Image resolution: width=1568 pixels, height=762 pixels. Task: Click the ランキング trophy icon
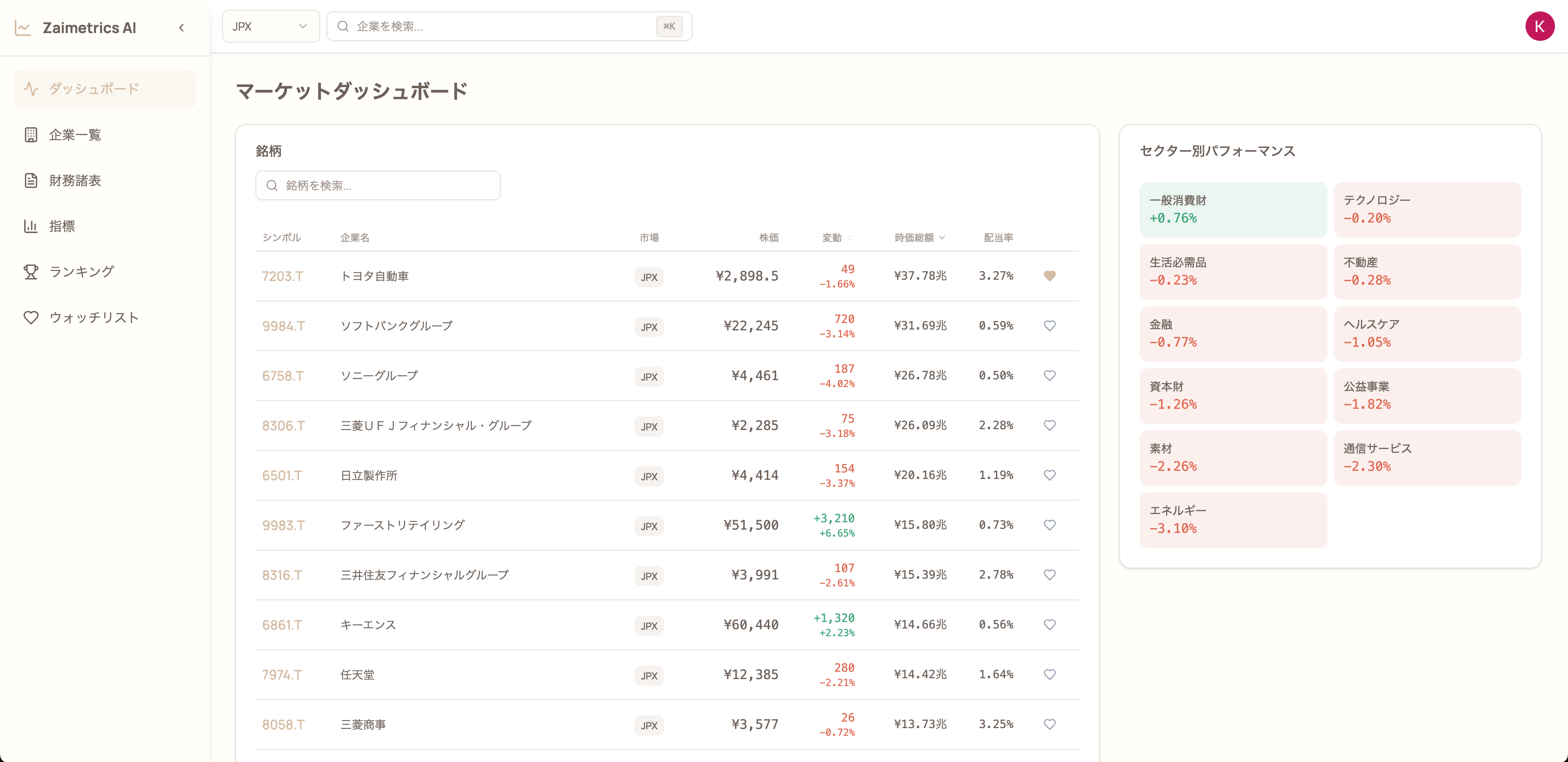31,272
